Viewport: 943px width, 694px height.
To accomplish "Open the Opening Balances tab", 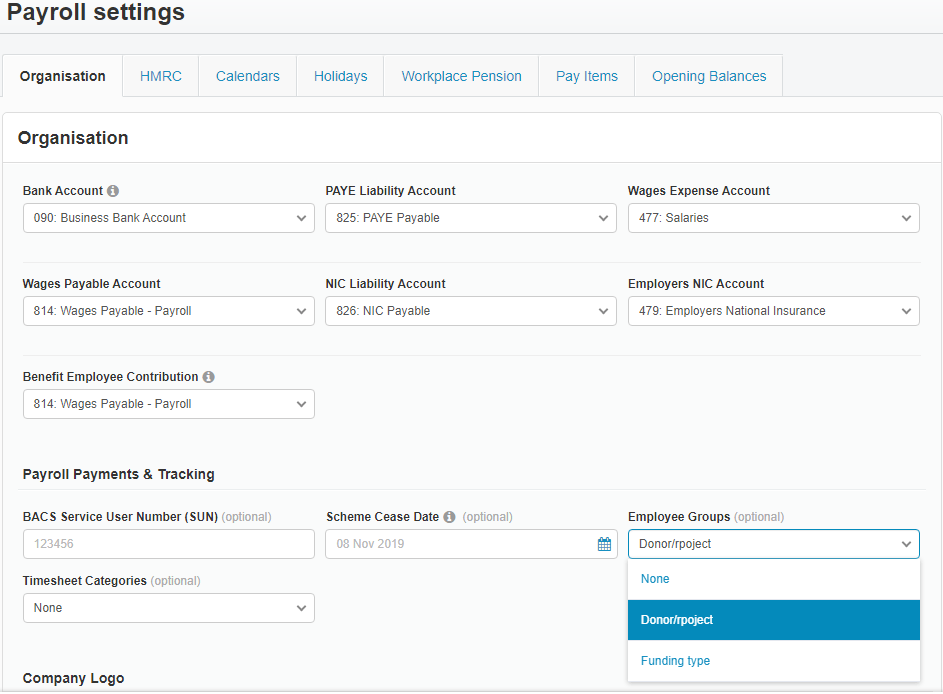I will point(709,76).
